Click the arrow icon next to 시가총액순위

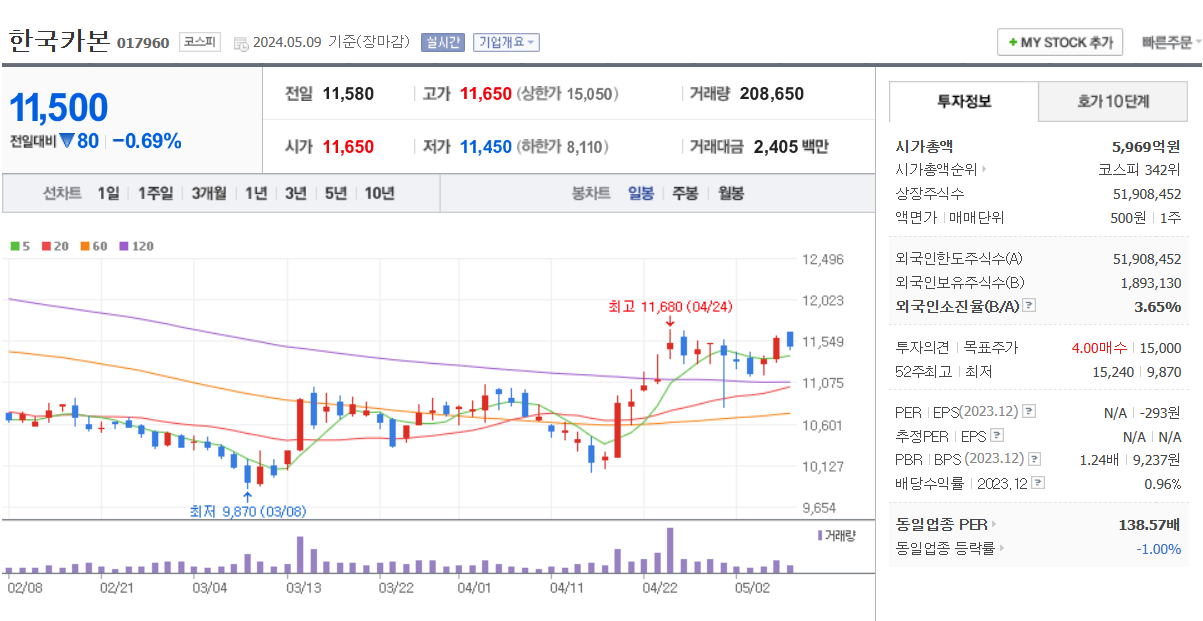(x=984, y=170)
